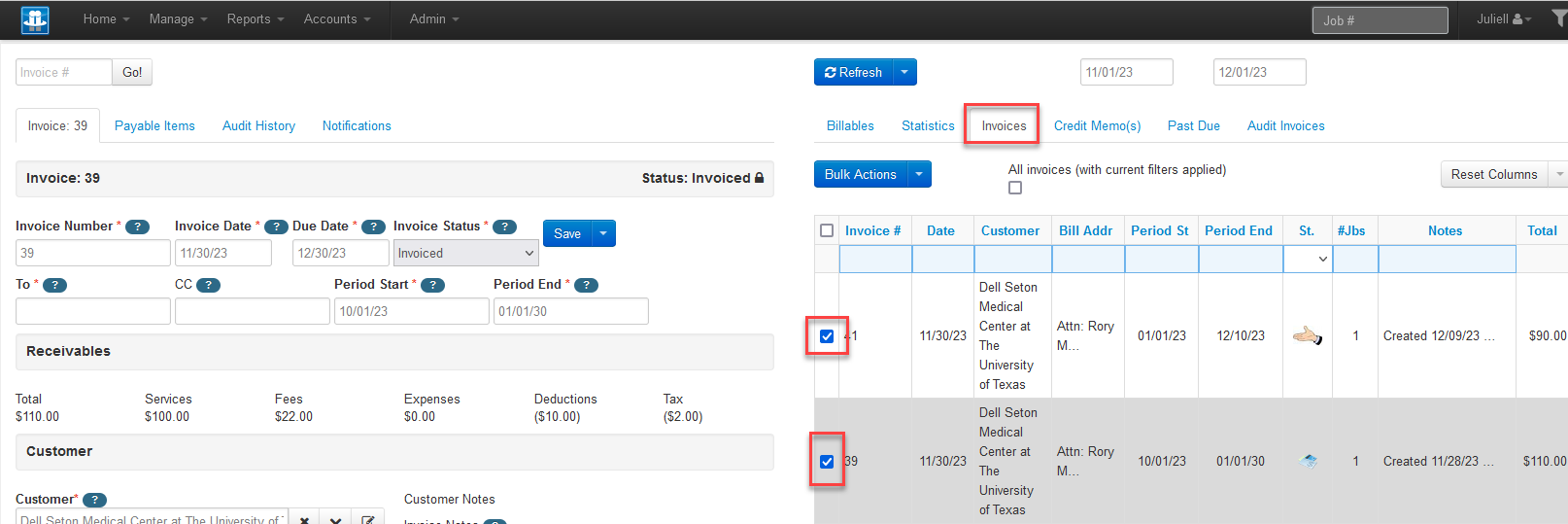Click the empty To input field

tap(93, 311)
